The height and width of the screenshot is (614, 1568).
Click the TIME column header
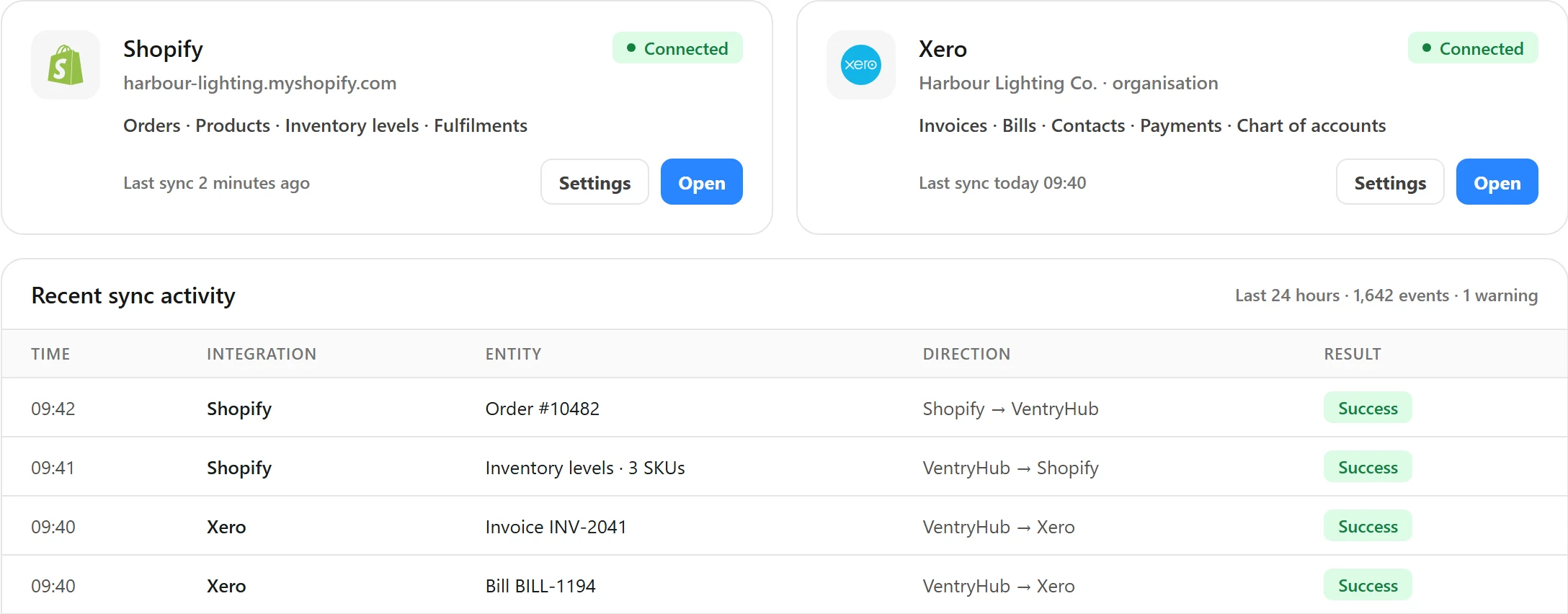[x=50, y=354]
